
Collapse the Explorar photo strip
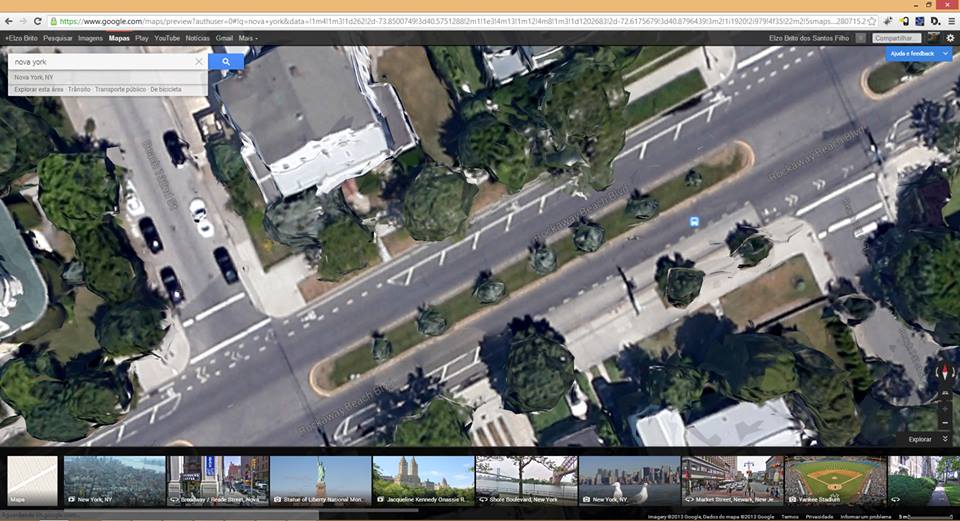coord(944,439)
